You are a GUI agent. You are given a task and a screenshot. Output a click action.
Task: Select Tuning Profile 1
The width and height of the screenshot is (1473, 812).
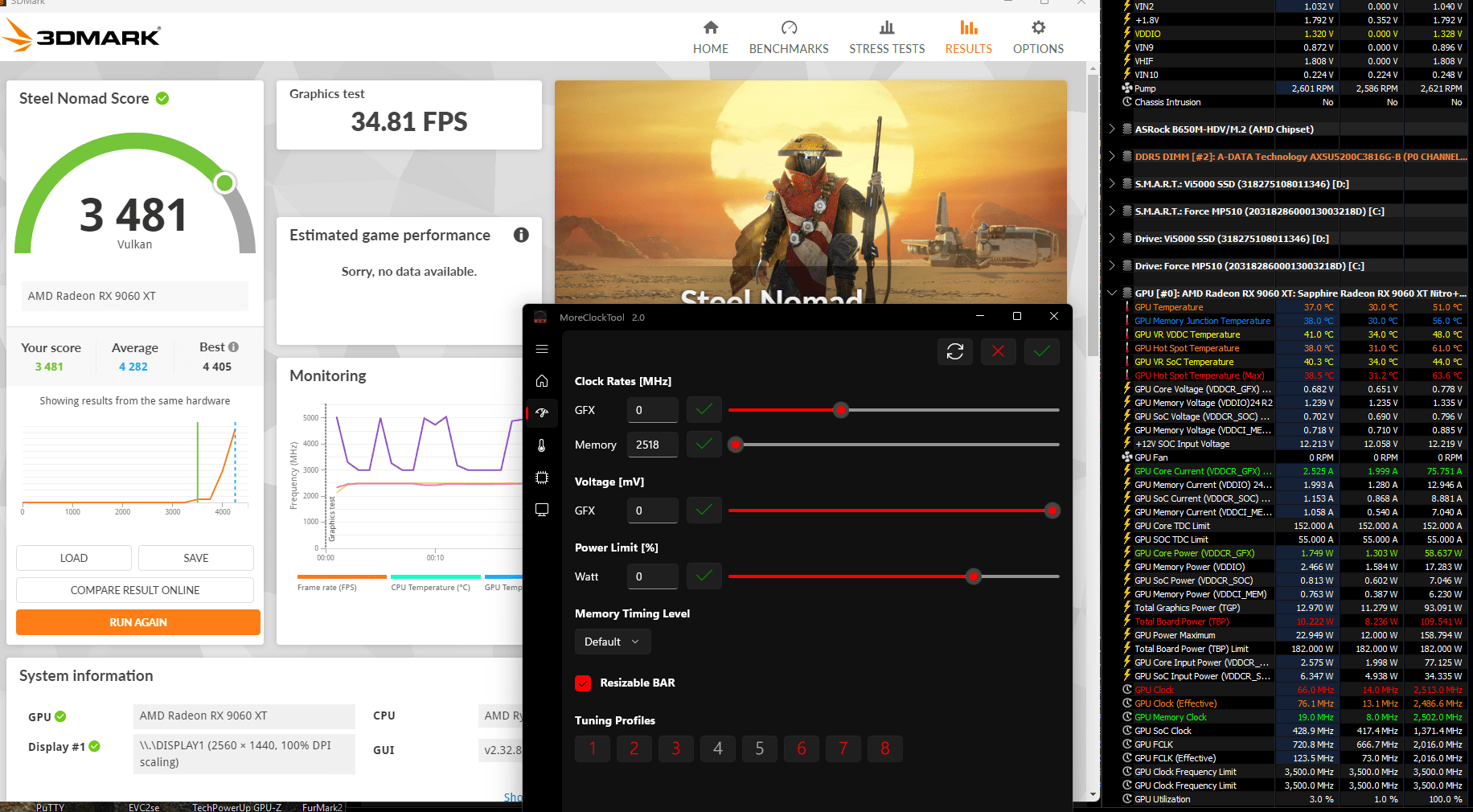593,748
